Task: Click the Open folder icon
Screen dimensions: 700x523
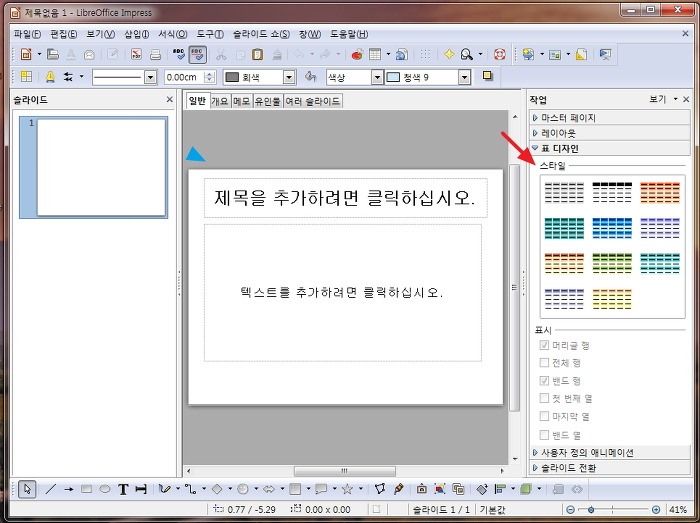Action: point(53,54)
